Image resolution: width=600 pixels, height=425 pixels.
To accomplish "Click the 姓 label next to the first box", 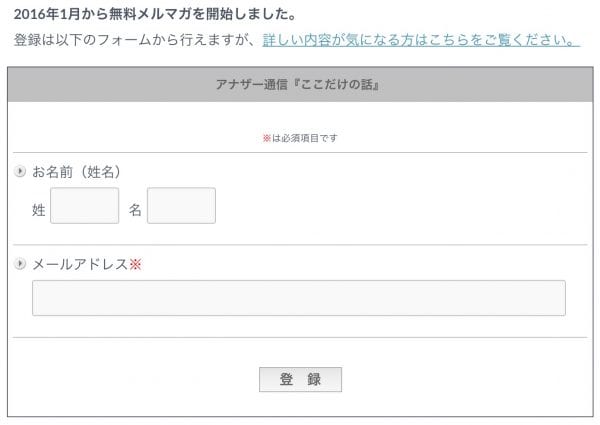I will 39,210.
